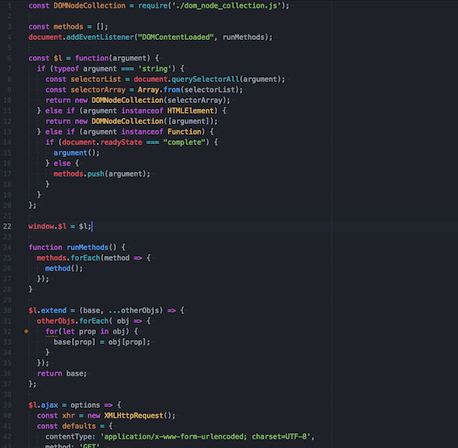Click addEventListener on line 4
Viewport: 458px width, 448px height.
coord(100,37)
